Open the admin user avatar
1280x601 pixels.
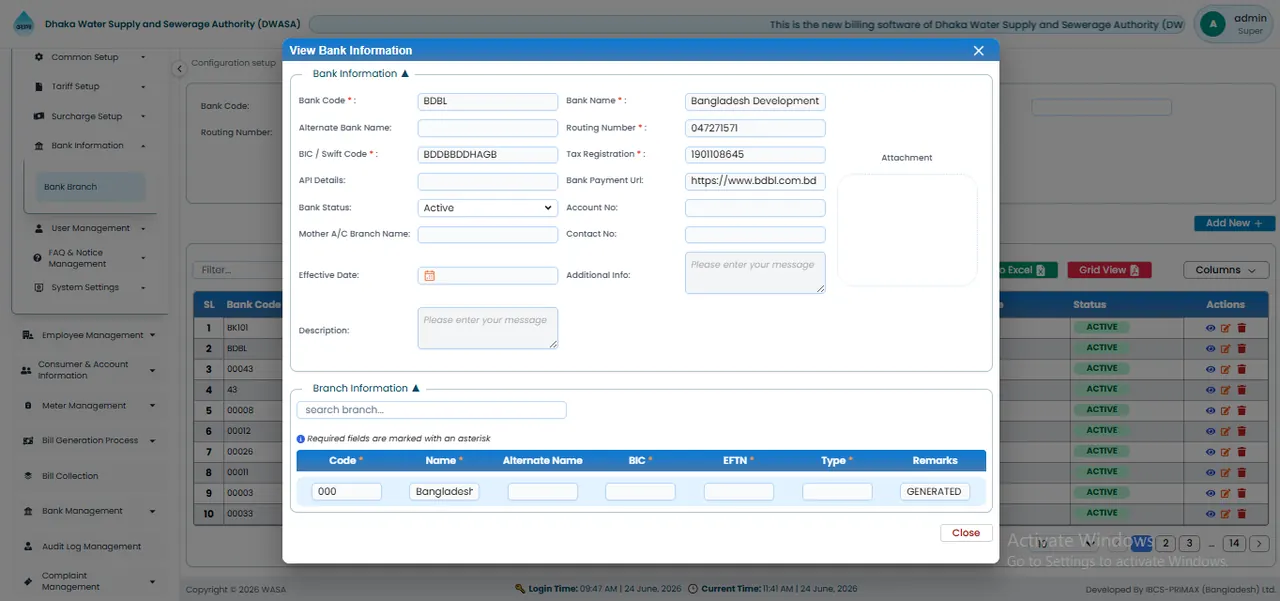1213,24
